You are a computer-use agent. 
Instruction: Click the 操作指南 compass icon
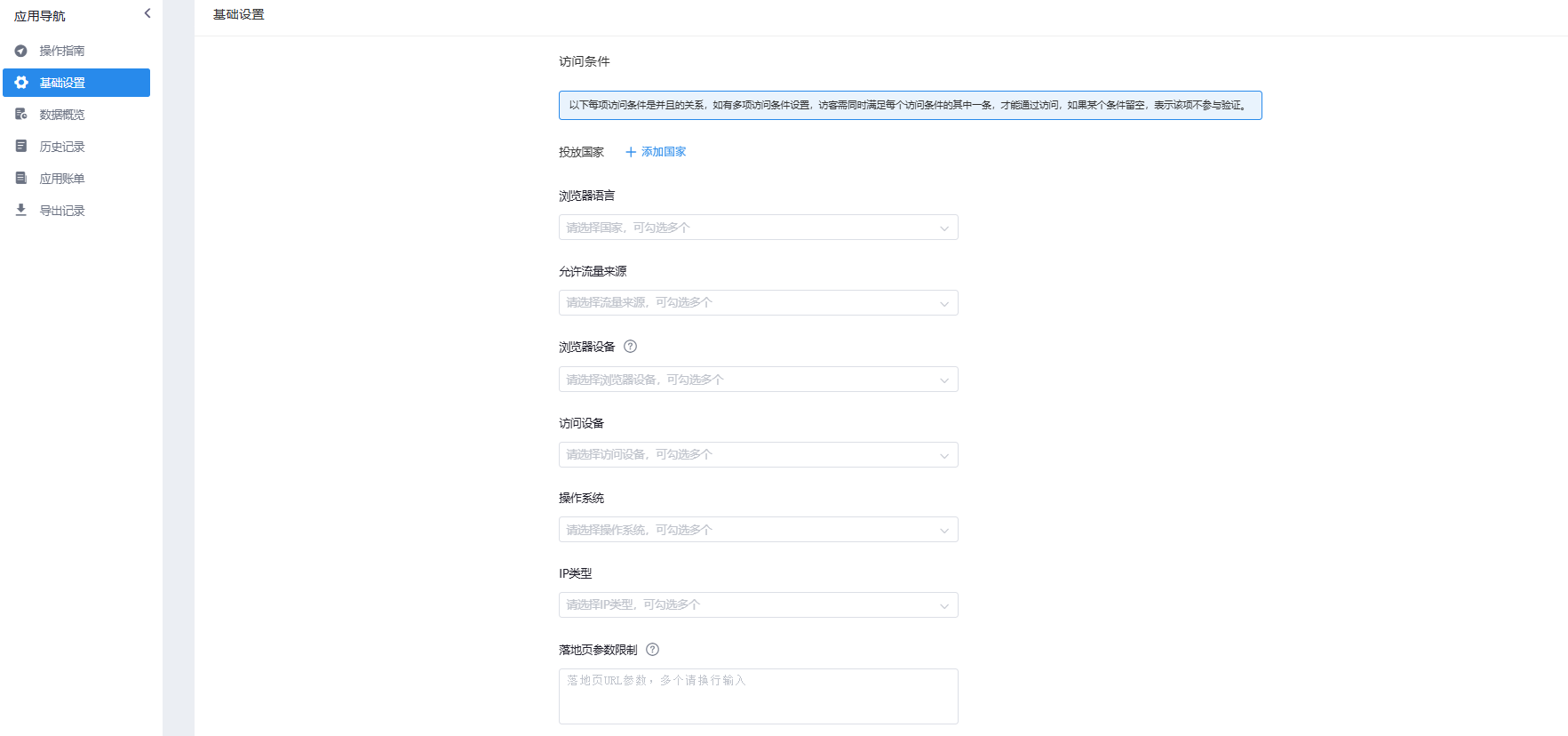pyautogui.click(x=20, y=51)
